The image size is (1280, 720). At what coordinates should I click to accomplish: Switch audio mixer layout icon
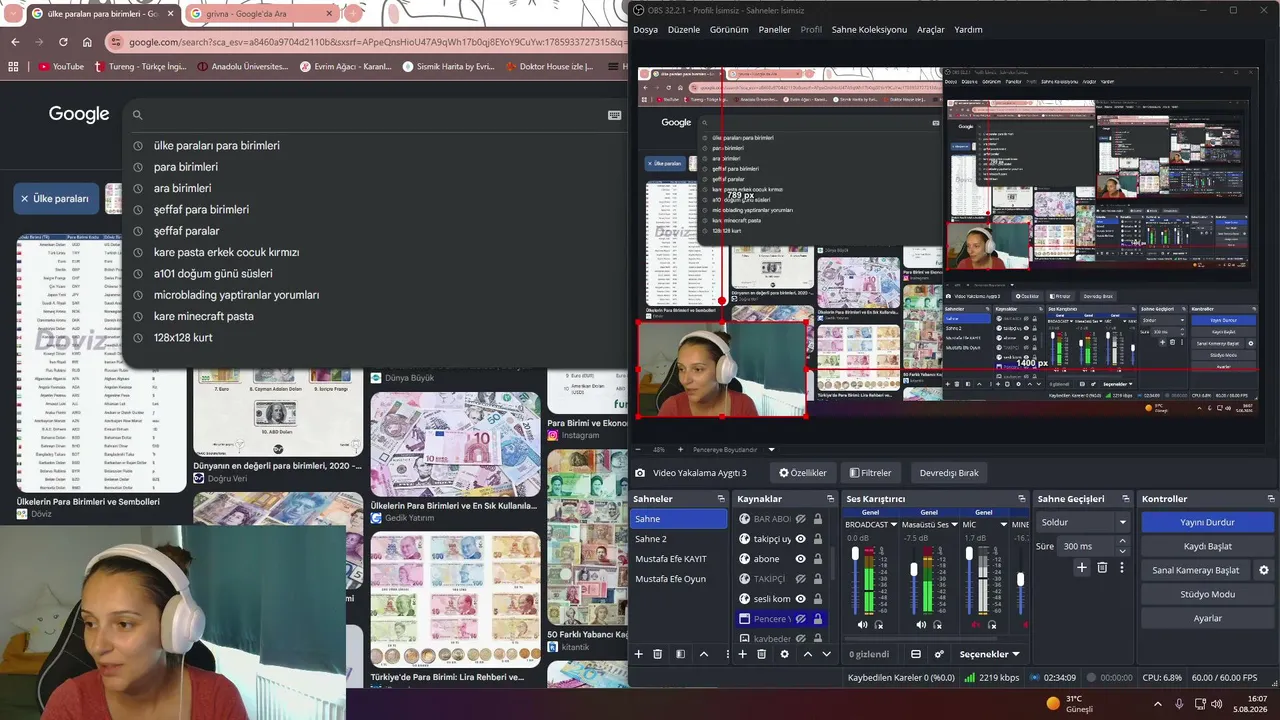pyautogui.click(x=915, y=654)
